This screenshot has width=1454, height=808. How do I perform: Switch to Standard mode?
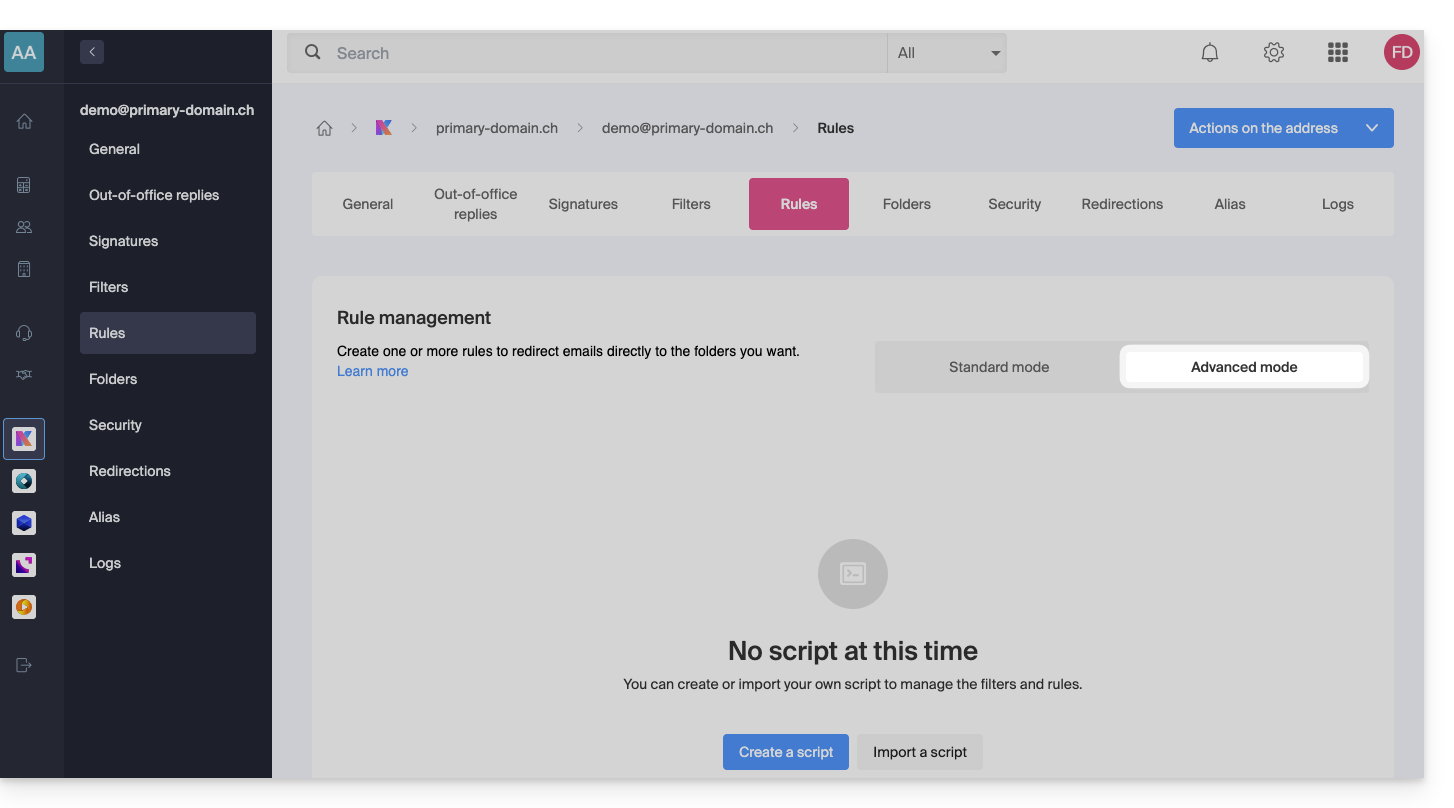tap(998, 367)
